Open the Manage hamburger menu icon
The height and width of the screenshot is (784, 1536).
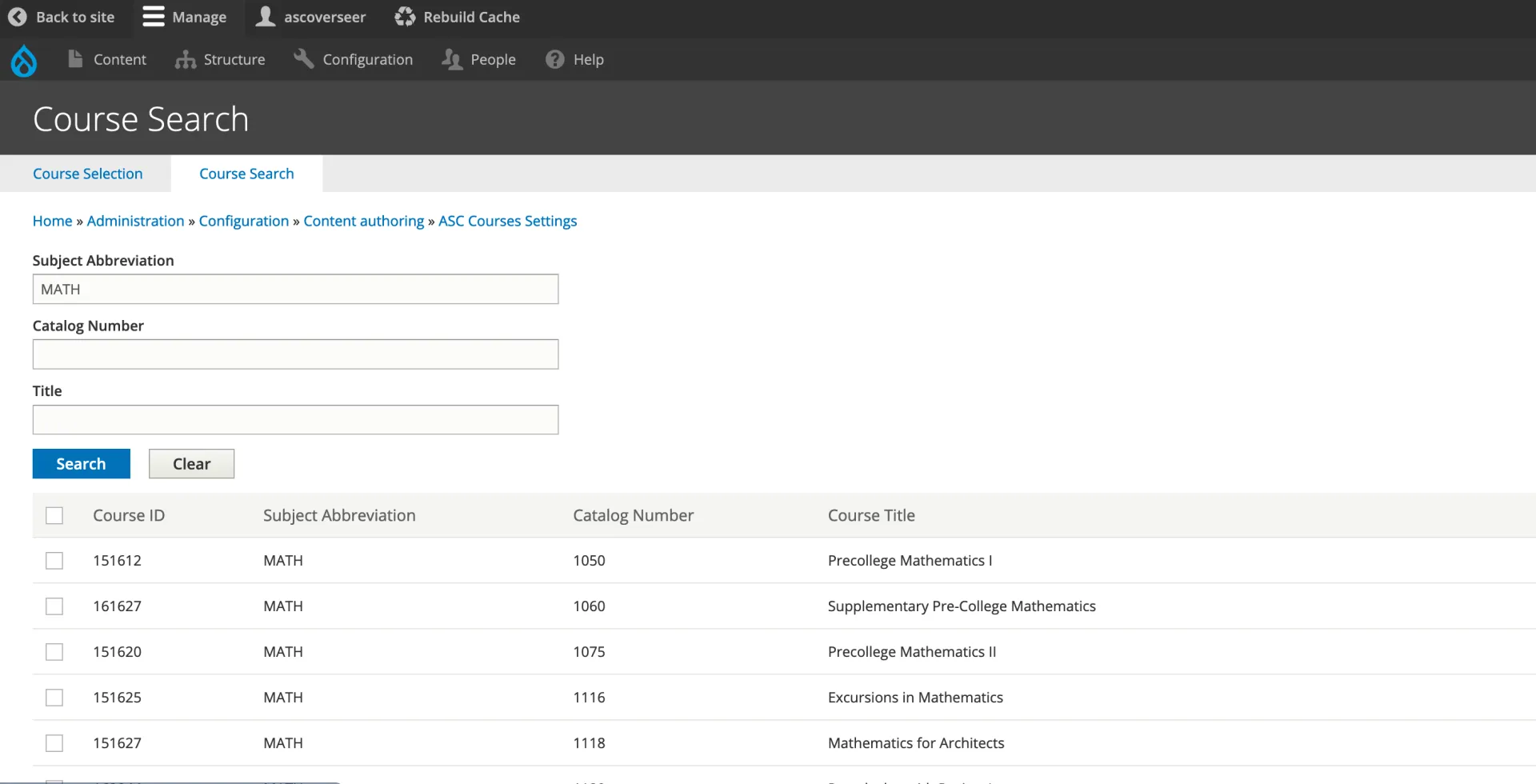(153, 17)
